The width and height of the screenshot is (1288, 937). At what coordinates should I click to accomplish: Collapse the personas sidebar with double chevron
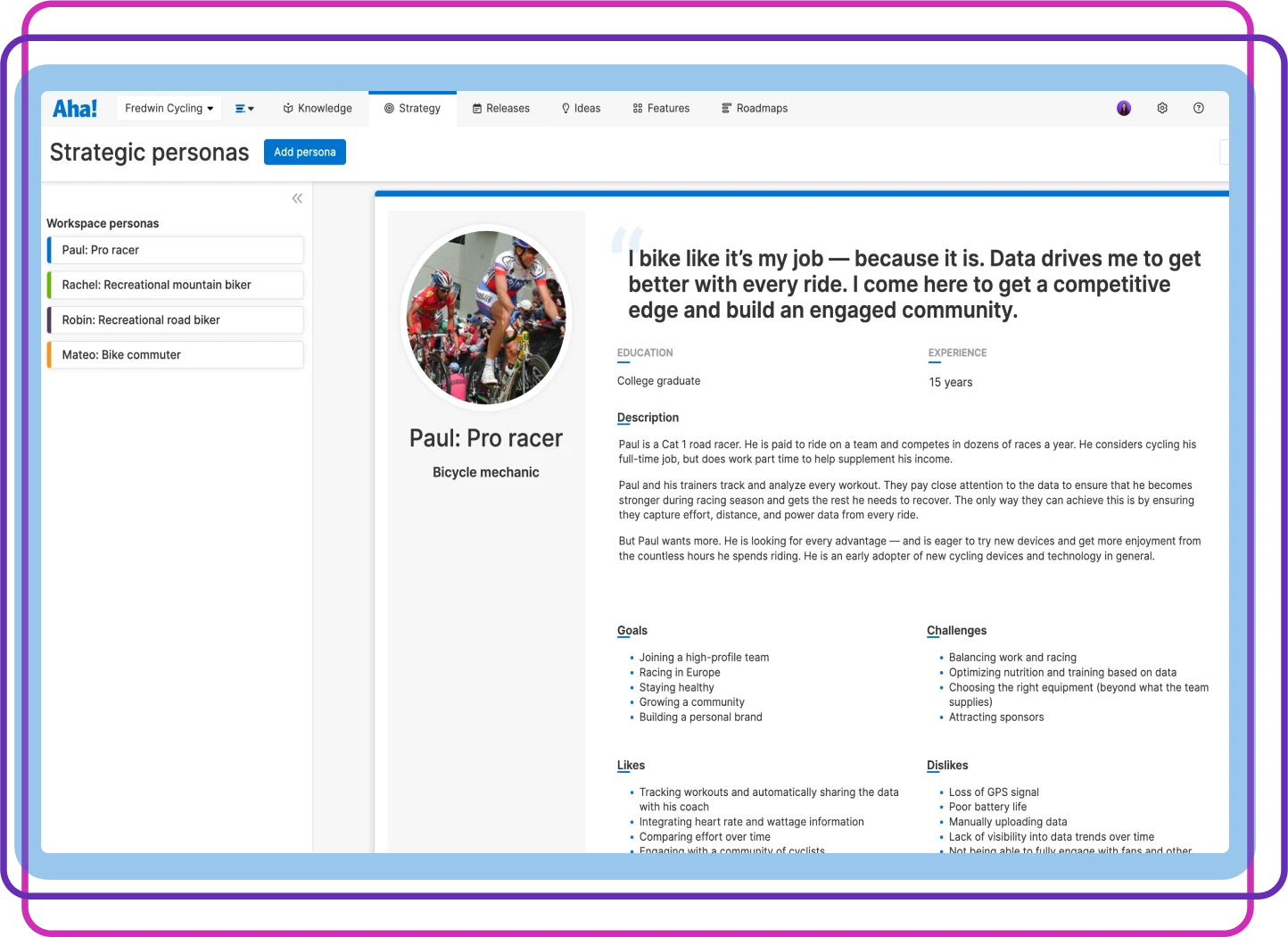[297, 198]
